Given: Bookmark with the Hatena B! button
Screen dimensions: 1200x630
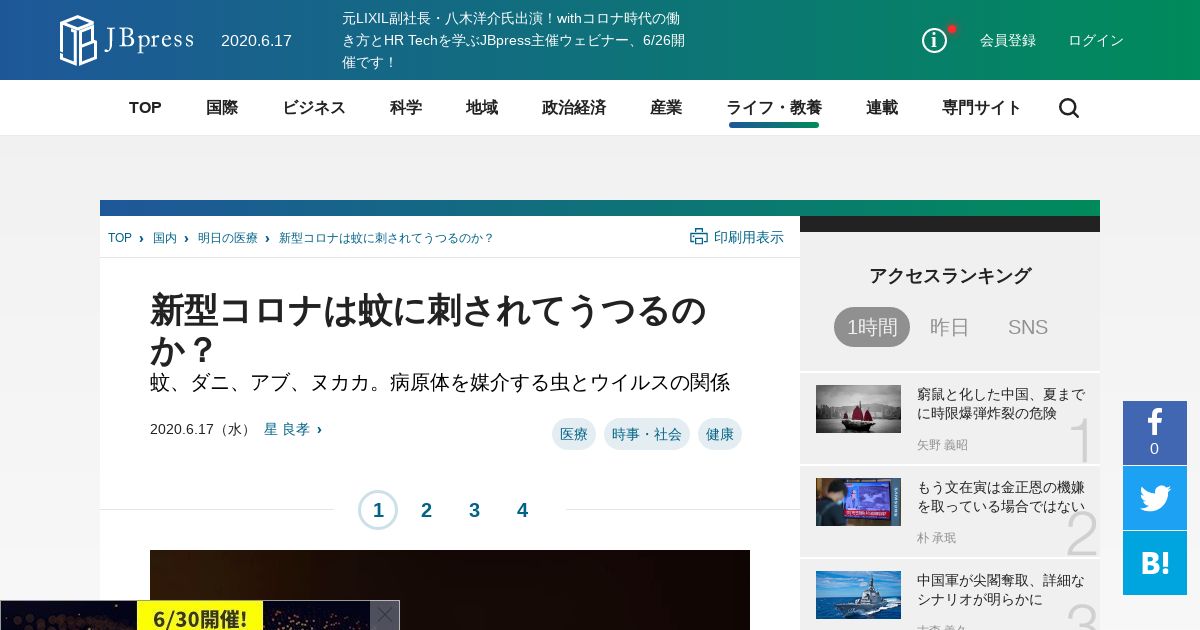Looking at the screenshot, I should pos(1155,563).
